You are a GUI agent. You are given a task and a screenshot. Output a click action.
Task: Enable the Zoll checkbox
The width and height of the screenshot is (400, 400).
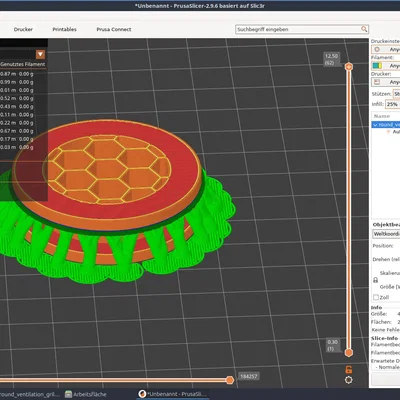click(x=376, y=297)
